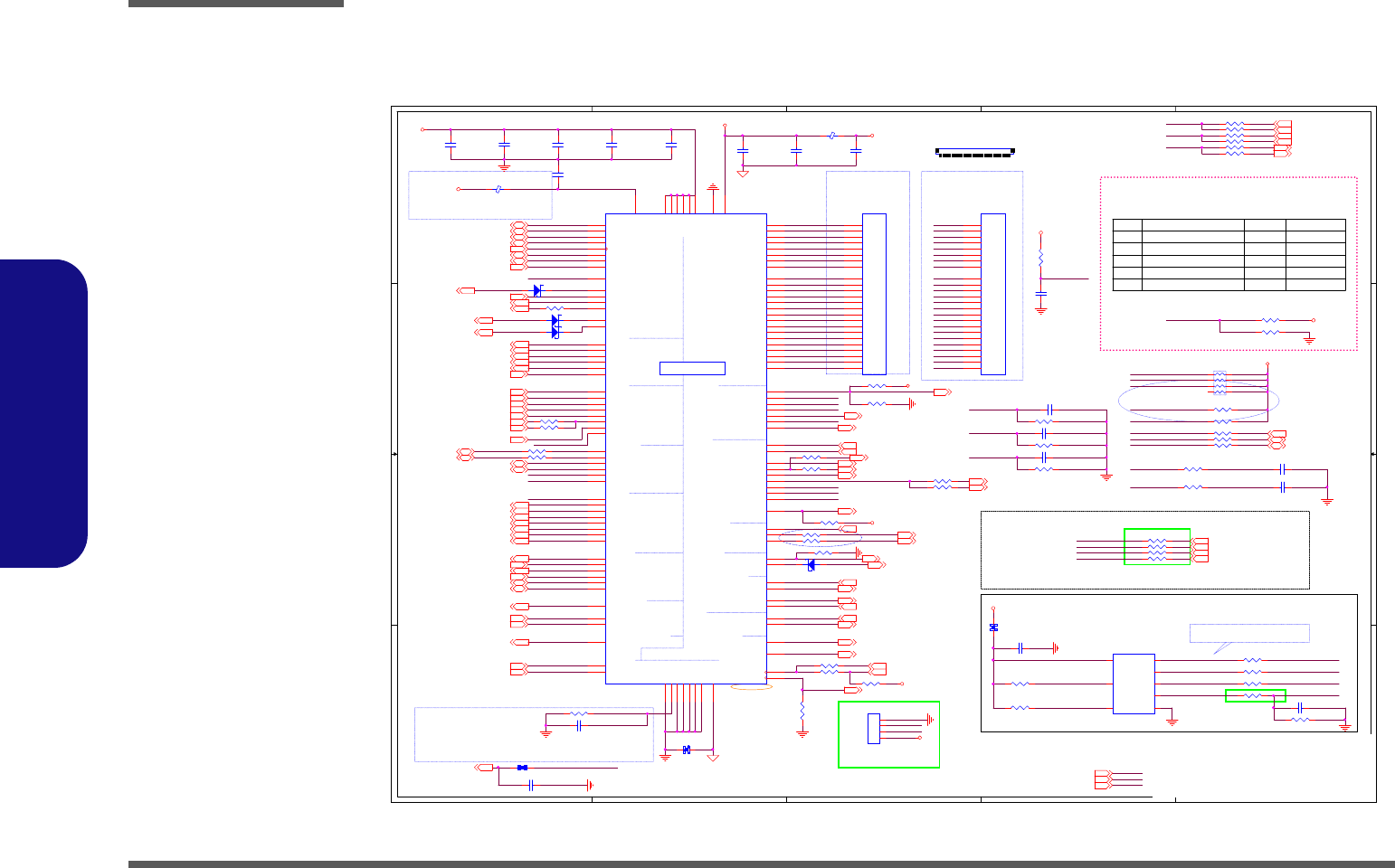
Task: Click the gray footer bar at page bottom
Action: point(762,864)
